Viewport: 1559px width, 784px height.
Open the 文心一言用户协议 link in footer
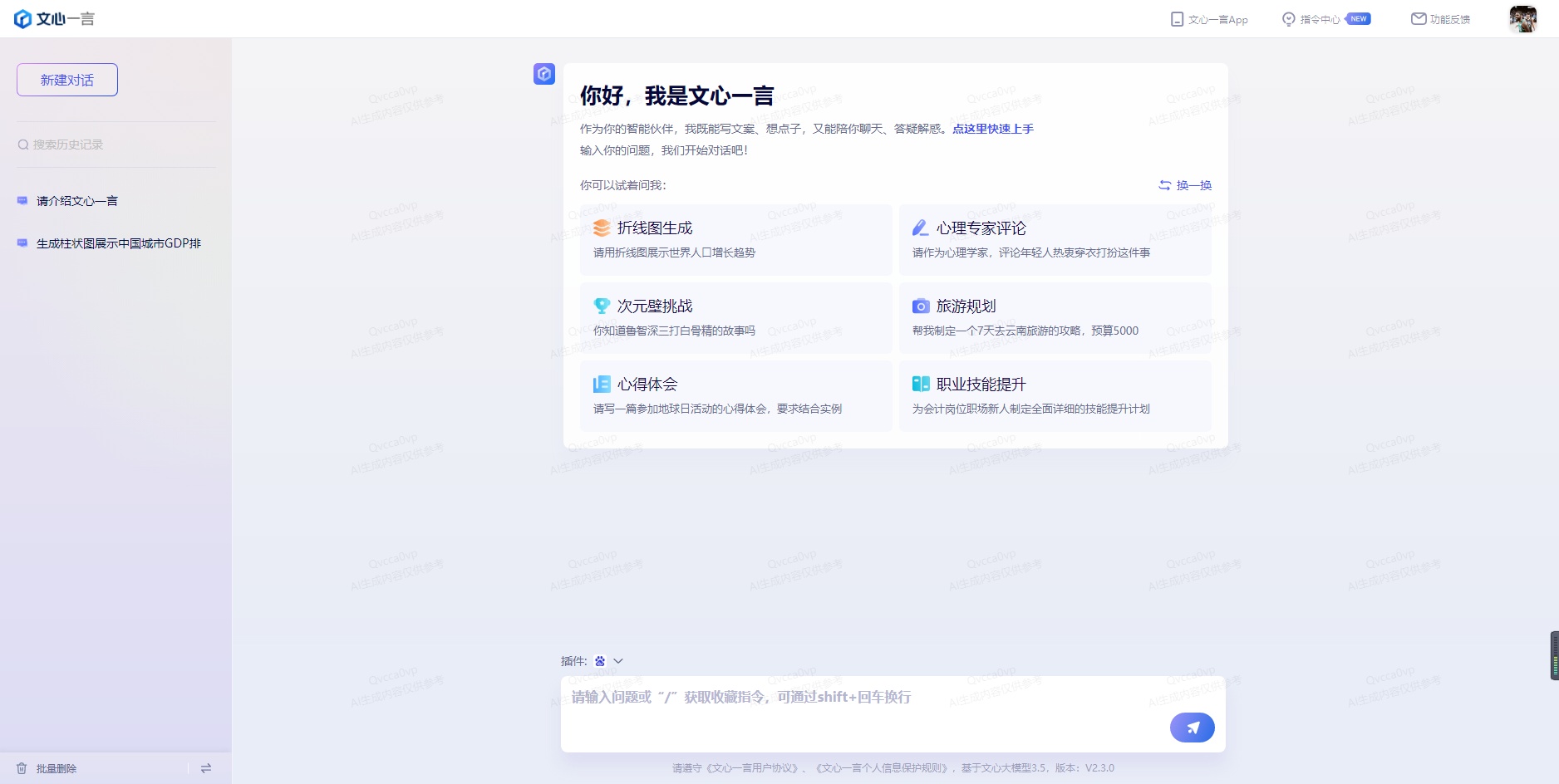click(x=754, y=768)
